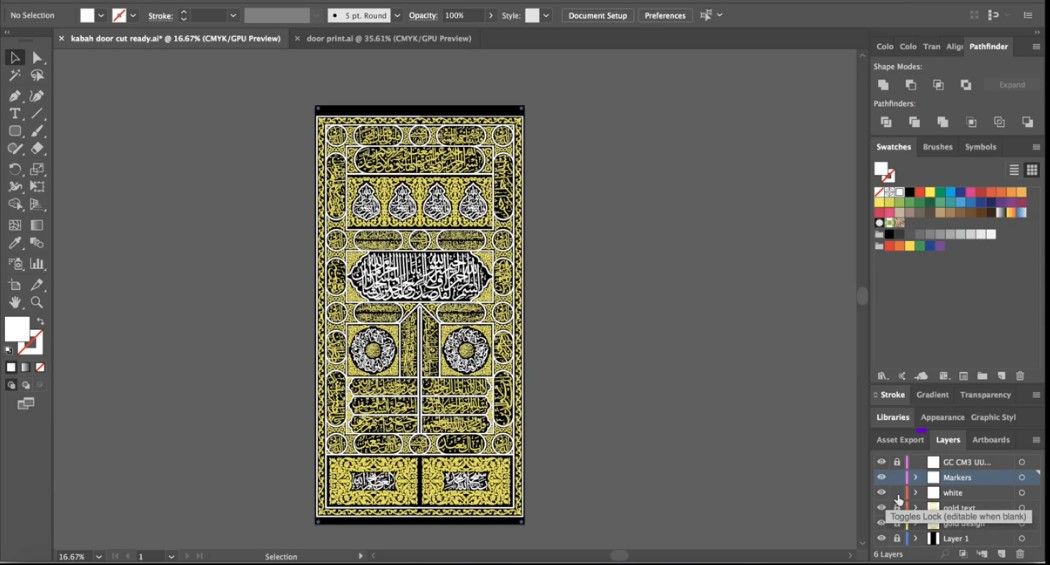Hide the white layer

pyautogui.click(x=881, y=493)
